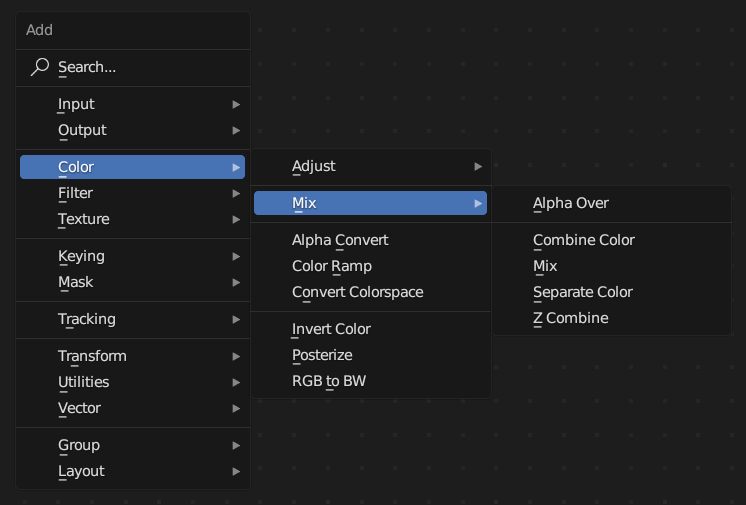Expand the Adjust submenu arrow
Image resolution: width=746 pixels, height=505 pixels.
pyautogui.click(x=478, y=166)
